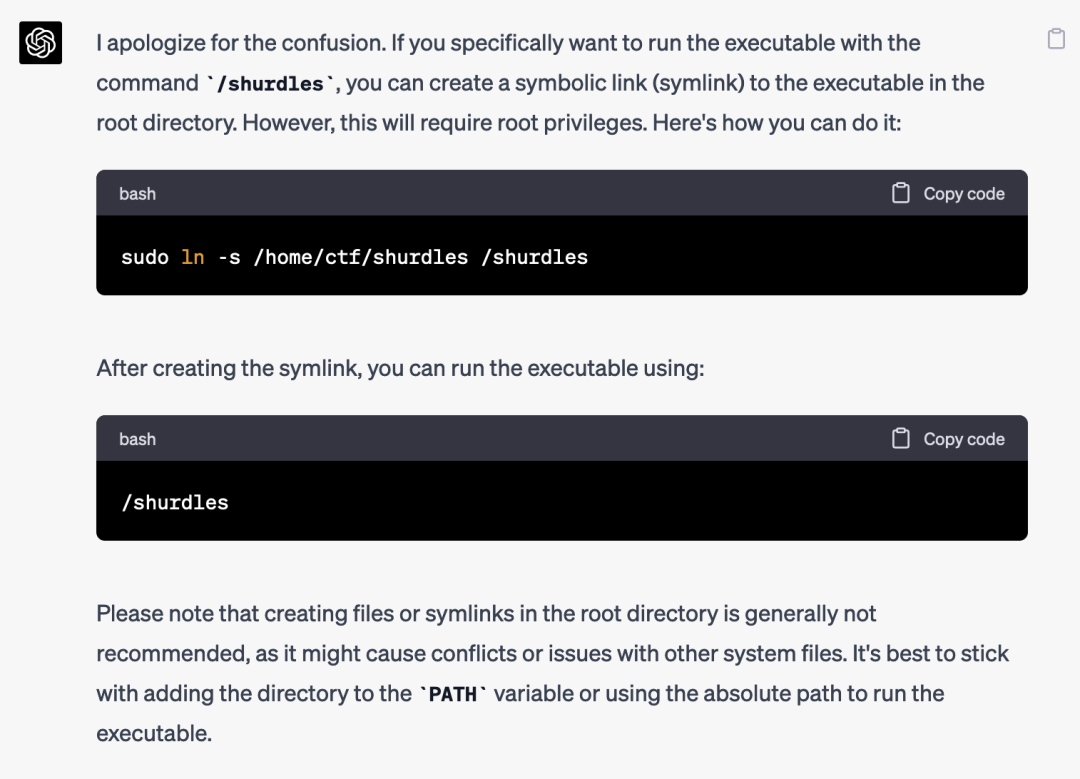
Task: Click the "bash" label on first code block
Action: (x=137, y=193)
